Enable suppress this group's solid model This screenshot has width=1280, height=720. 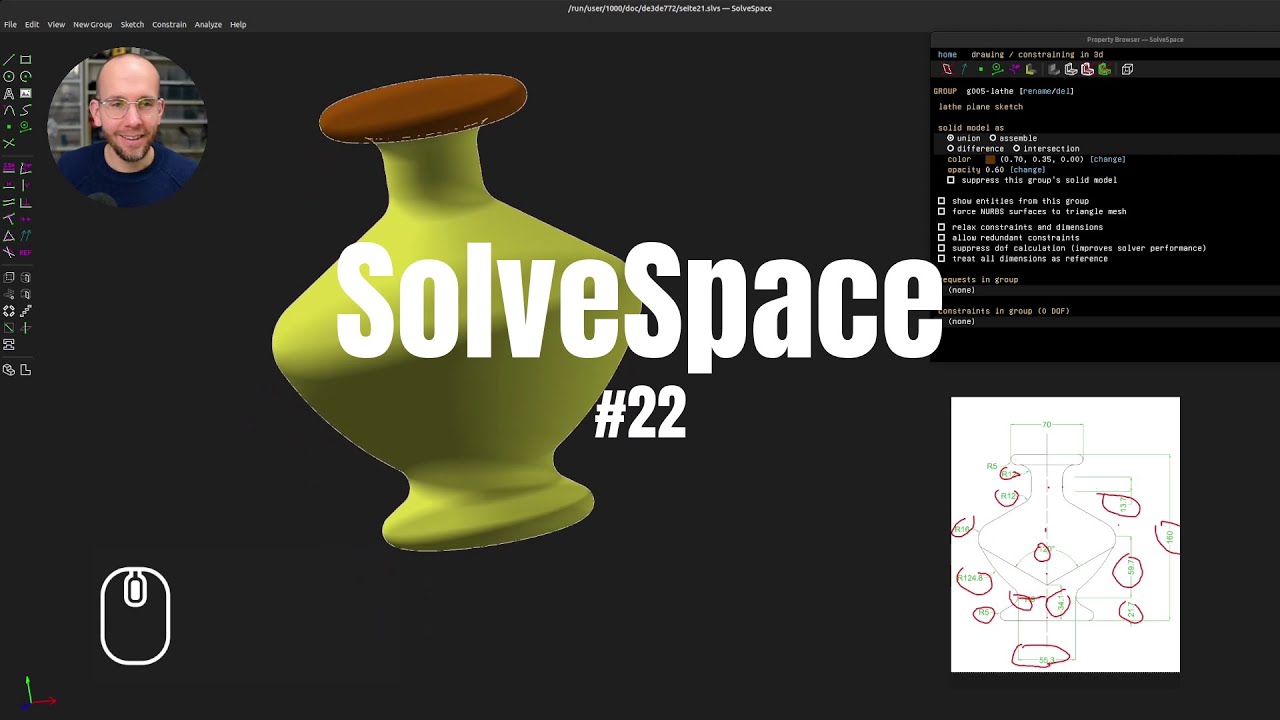tap(951, 180)
